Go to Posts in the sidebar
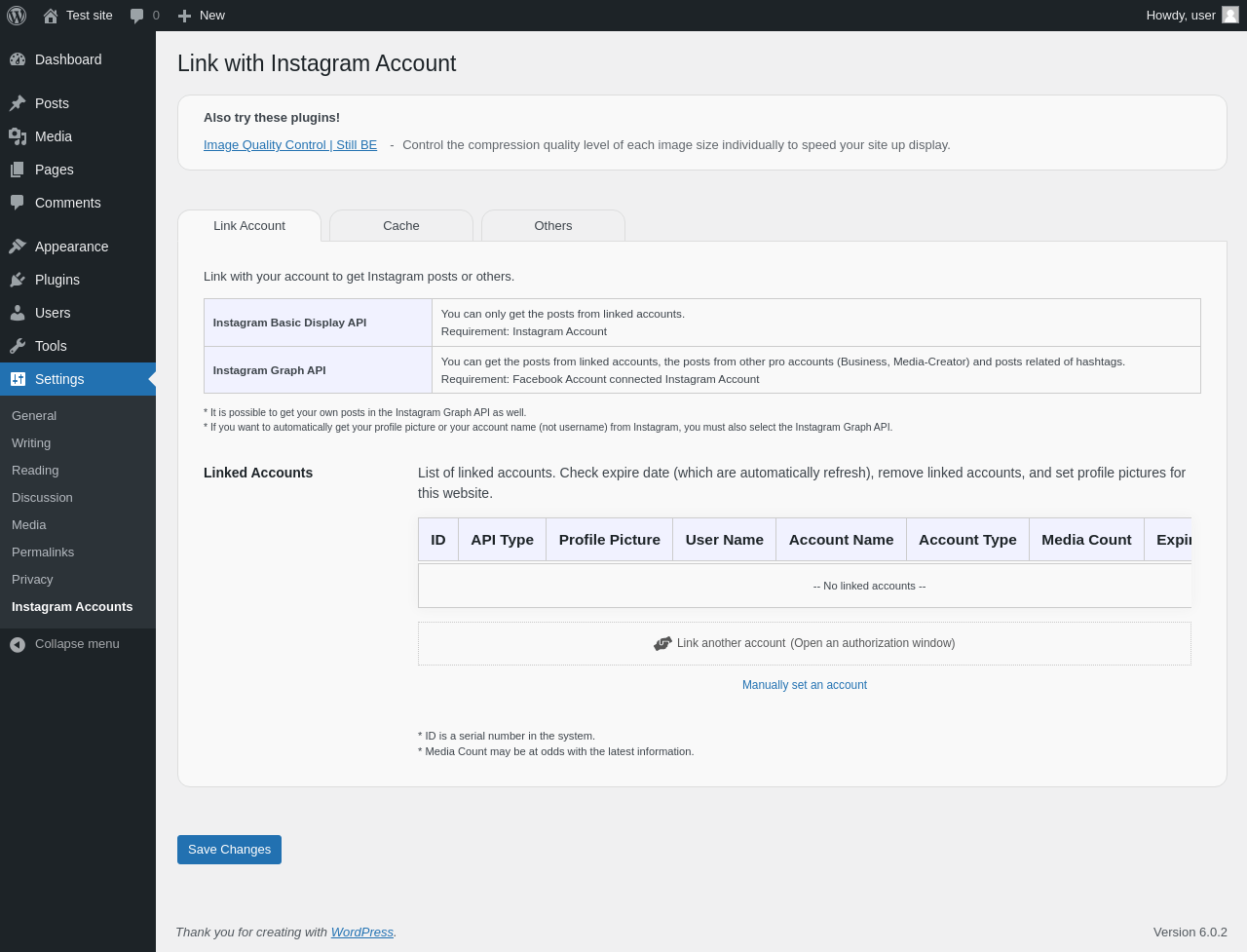 pos(78,103)
